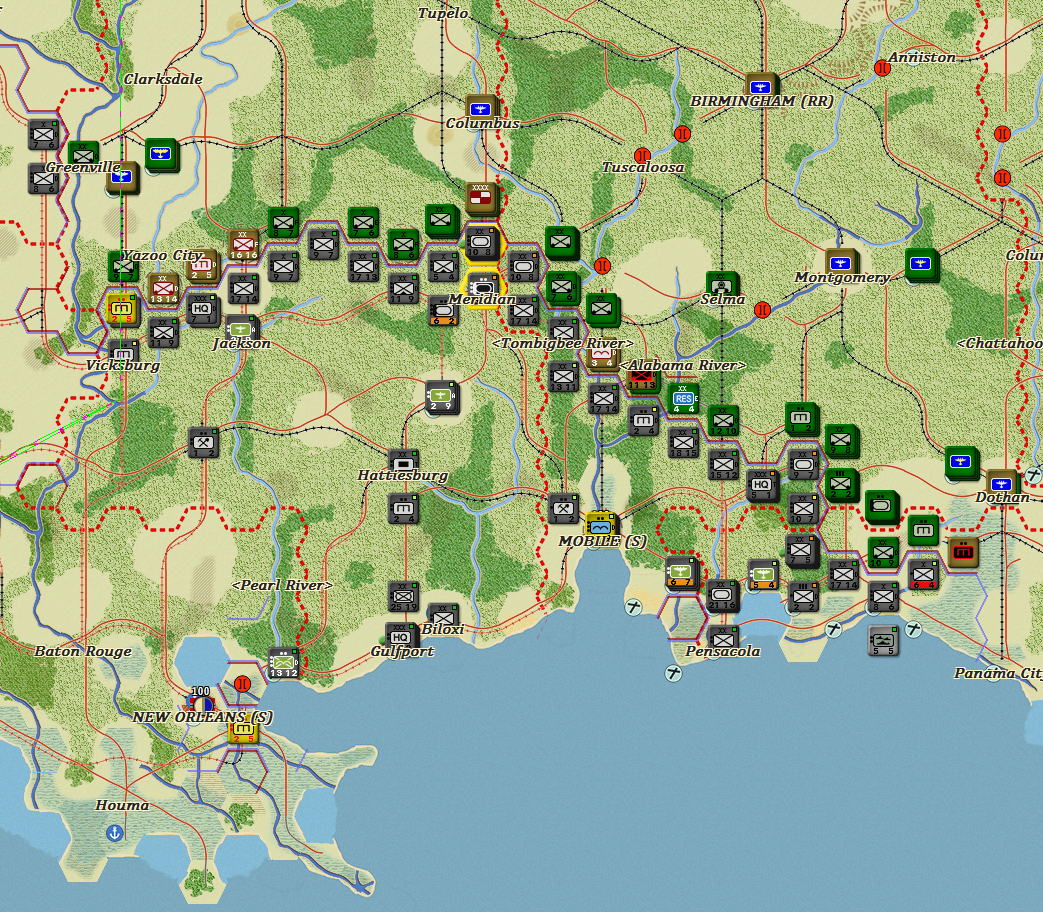
Task: Open the HQ counter at Gulfport
Action: pos(400,638)
